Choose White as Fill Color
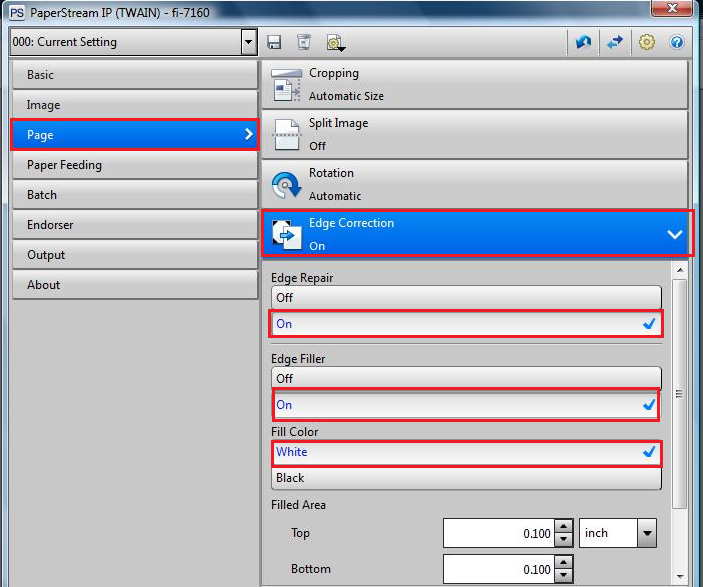Viewport: 703px width, 587px height. click(x=466, y=452)
